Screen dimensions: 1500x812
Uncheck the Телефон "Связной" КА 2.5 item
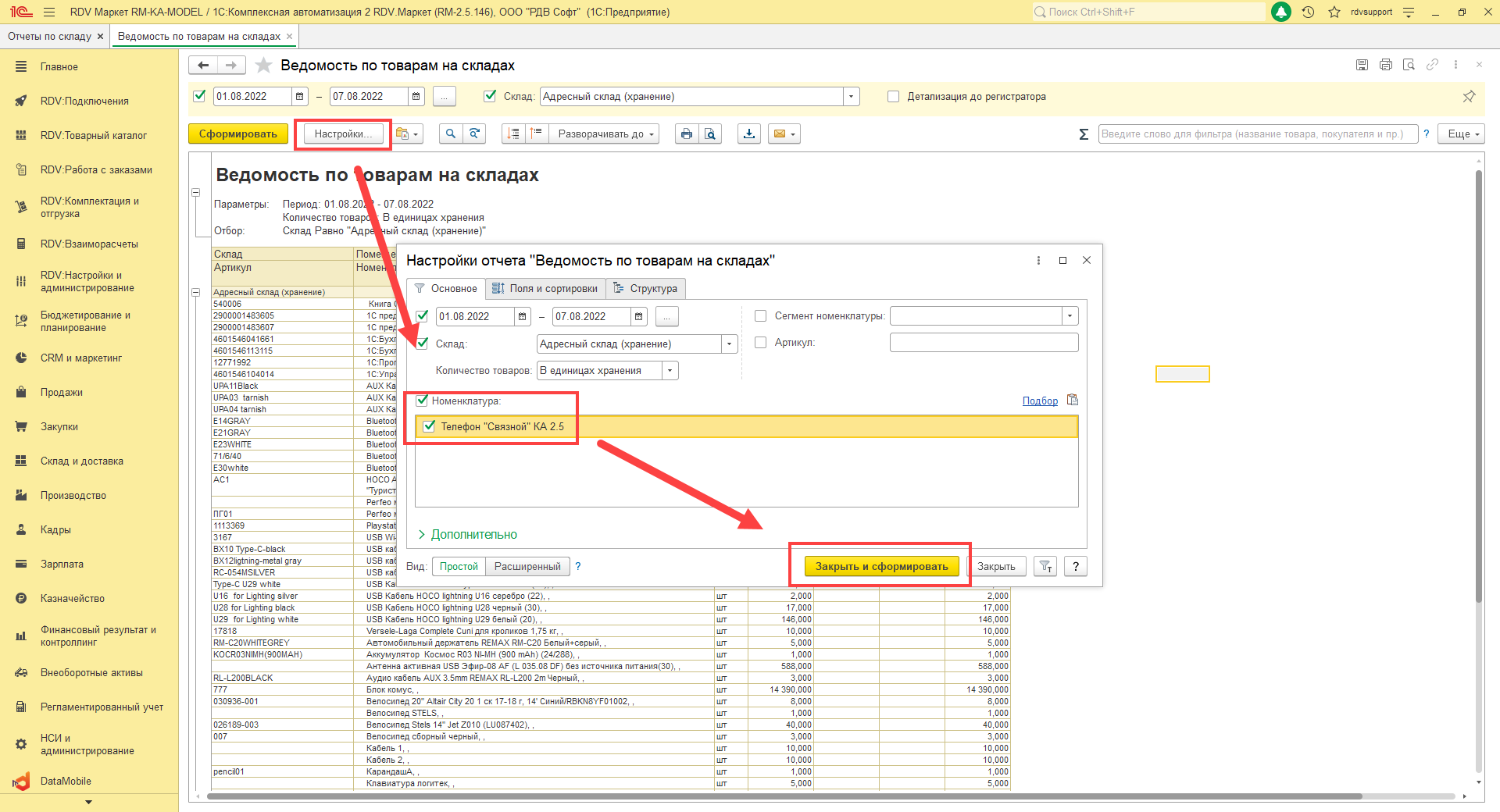(429, 426)
